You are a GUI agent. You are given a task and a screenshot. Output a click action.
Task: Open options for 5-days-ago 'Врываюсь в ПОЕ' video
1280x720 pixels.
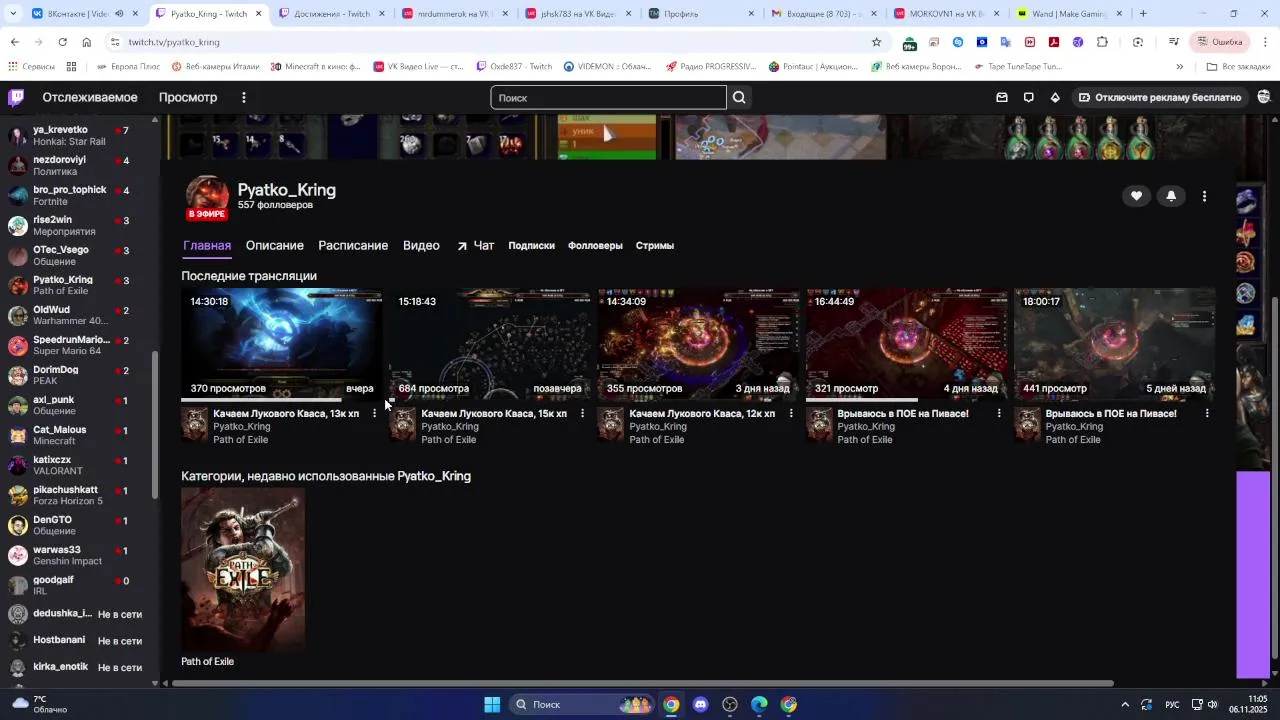(x=1206, y=413)
